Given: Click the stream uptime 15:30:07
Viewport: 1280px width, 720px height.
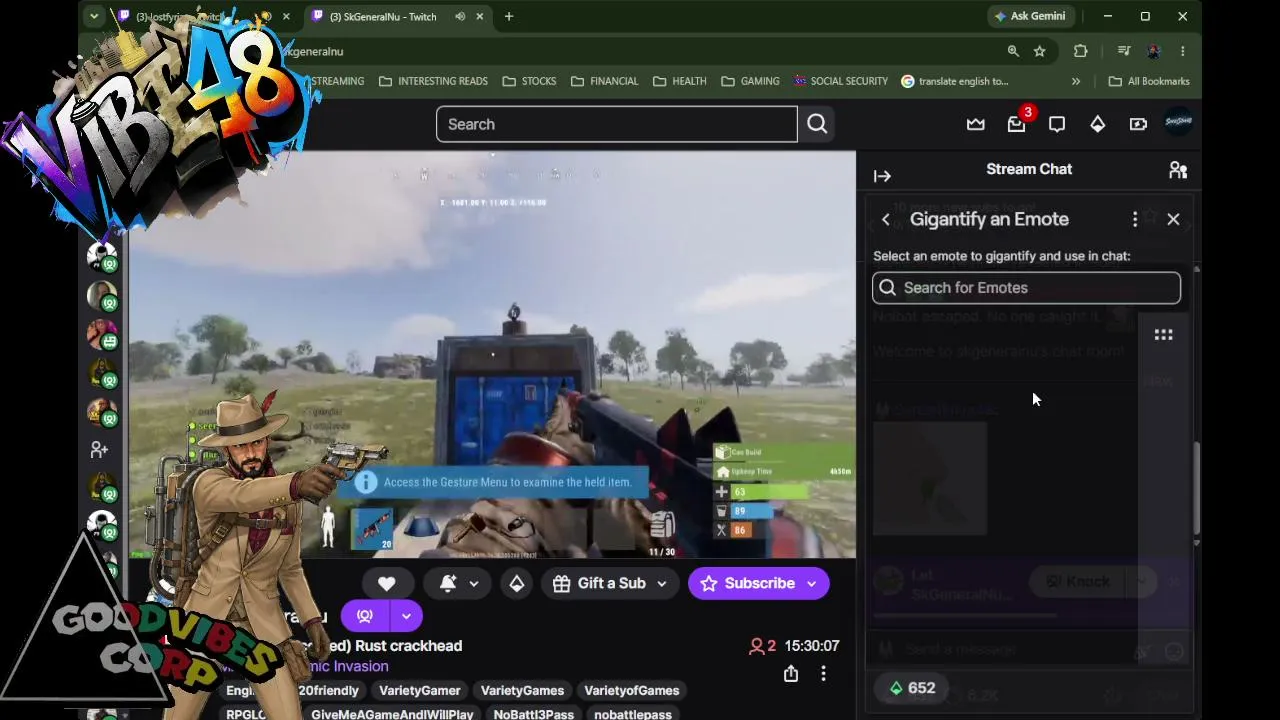Looking at the screenshot, I should pyautogui.click(x=812, y=646).
